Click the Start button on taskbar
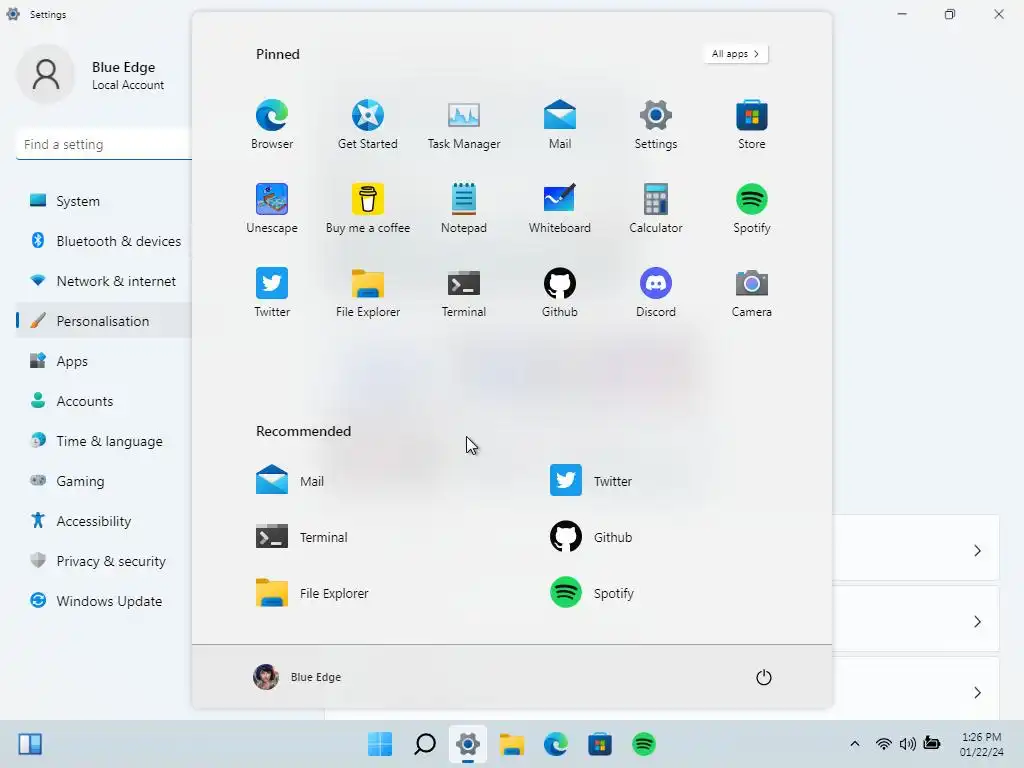This screenshot has width=1024, height=768. point(379,744)
